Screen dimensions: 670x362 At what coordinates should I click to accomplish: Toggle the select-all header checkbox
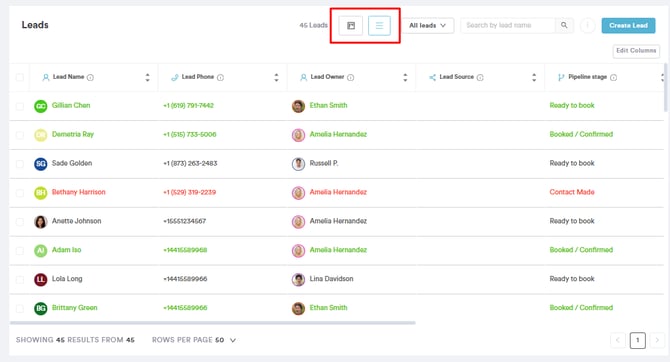click(20, 77)
